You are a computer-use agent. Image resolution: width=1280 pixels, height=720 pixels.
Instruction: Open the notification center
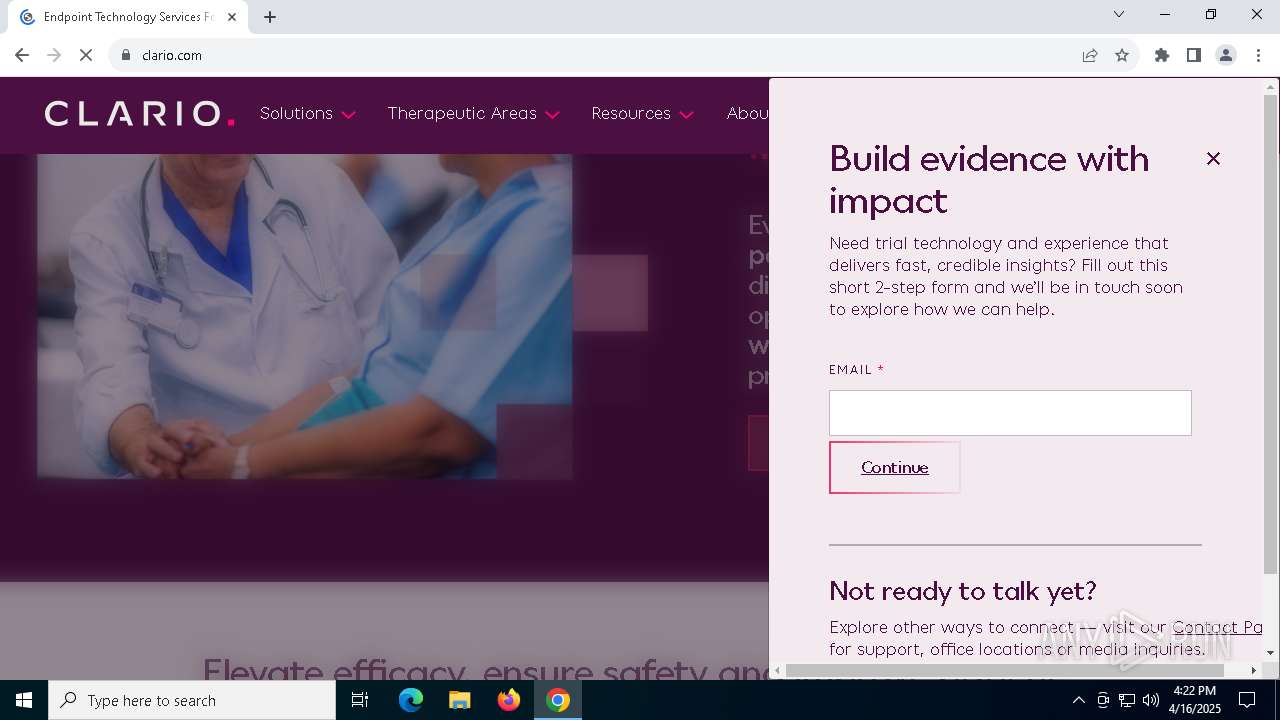[x=1247, y=700]
